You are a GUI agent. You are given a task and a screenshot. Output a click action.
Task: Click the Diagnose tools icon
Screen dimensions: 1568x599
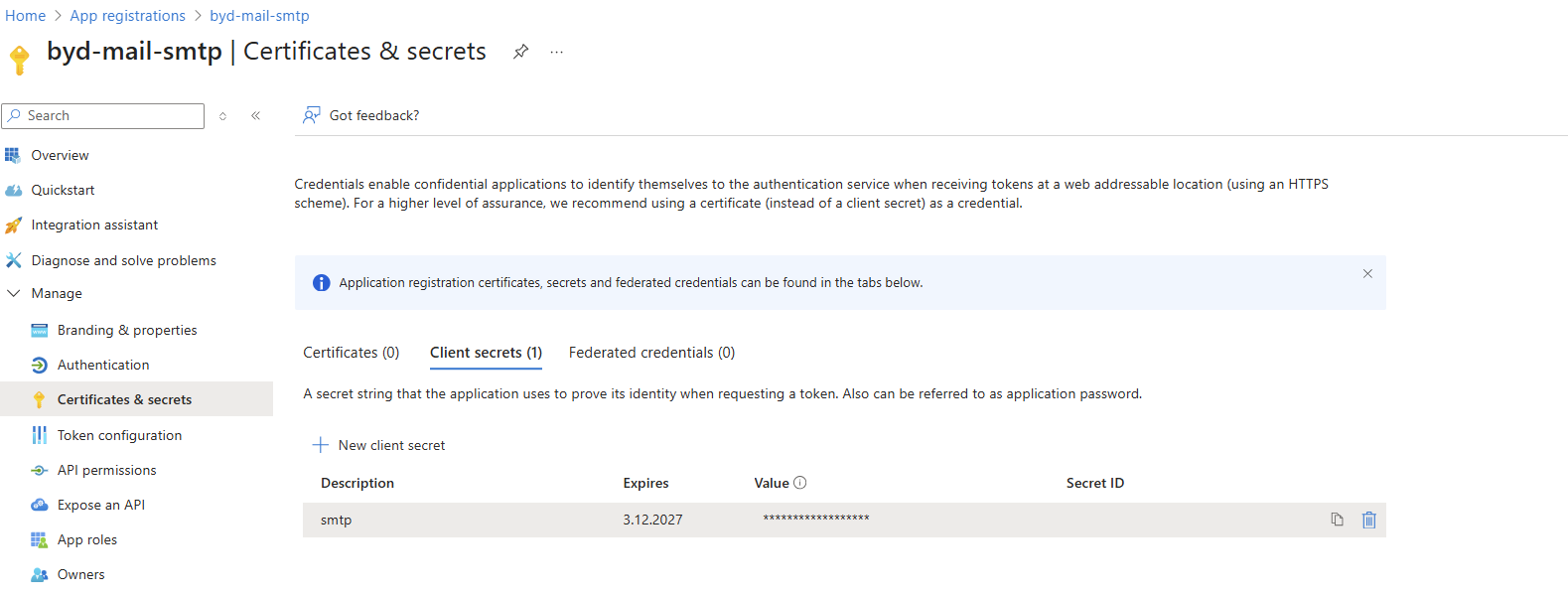point(13,260)
